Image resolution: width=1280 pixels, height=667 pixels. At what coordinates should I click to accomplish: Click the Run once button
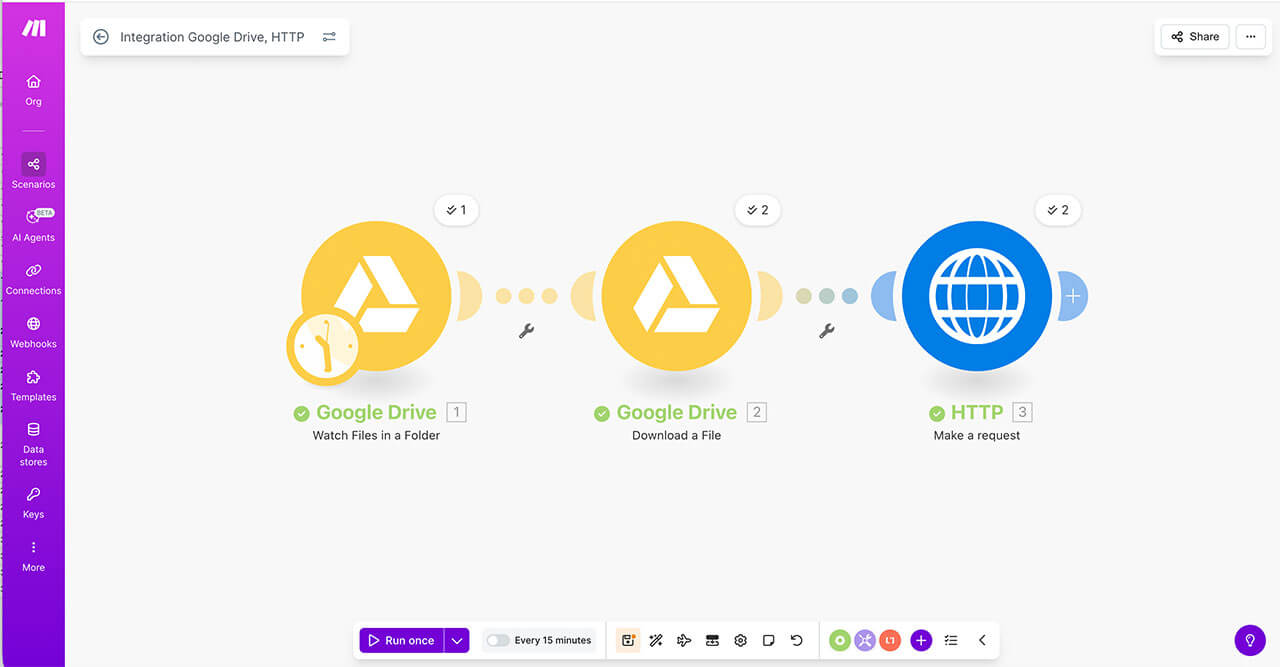(x=401, y=640)
